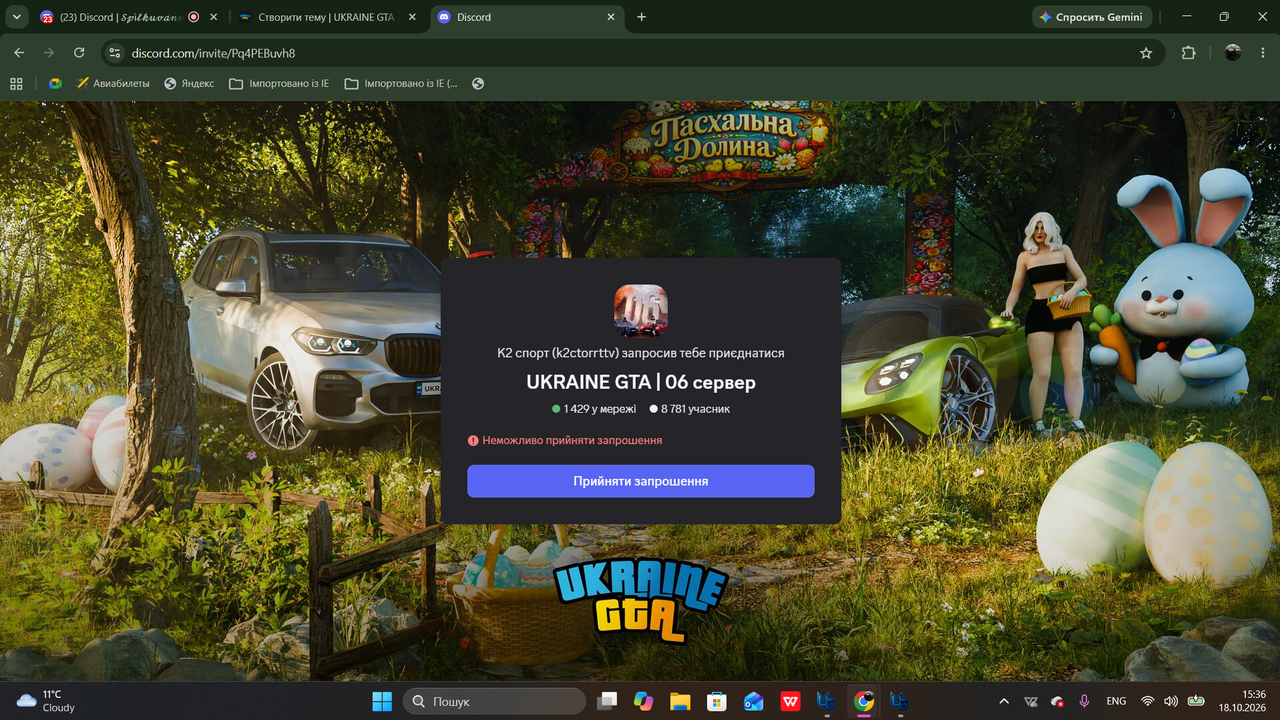Open site information icon in address bar
Image resolution: width=1280 pixels, height=720 pixels.
(115, 53)
